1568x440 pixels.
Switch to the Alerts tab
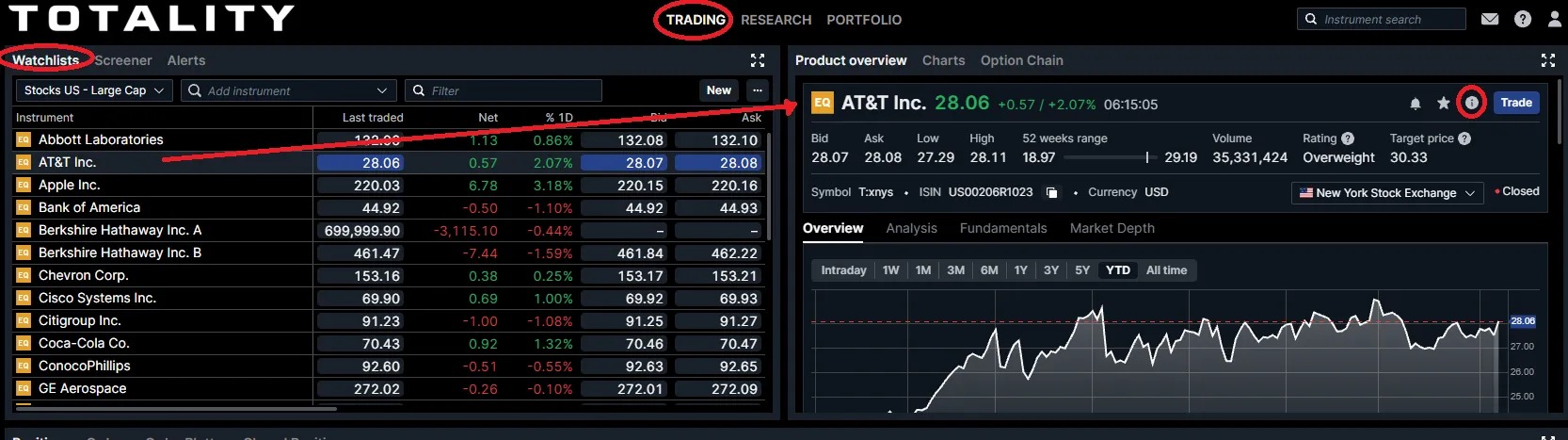click(x=186, y=60)
